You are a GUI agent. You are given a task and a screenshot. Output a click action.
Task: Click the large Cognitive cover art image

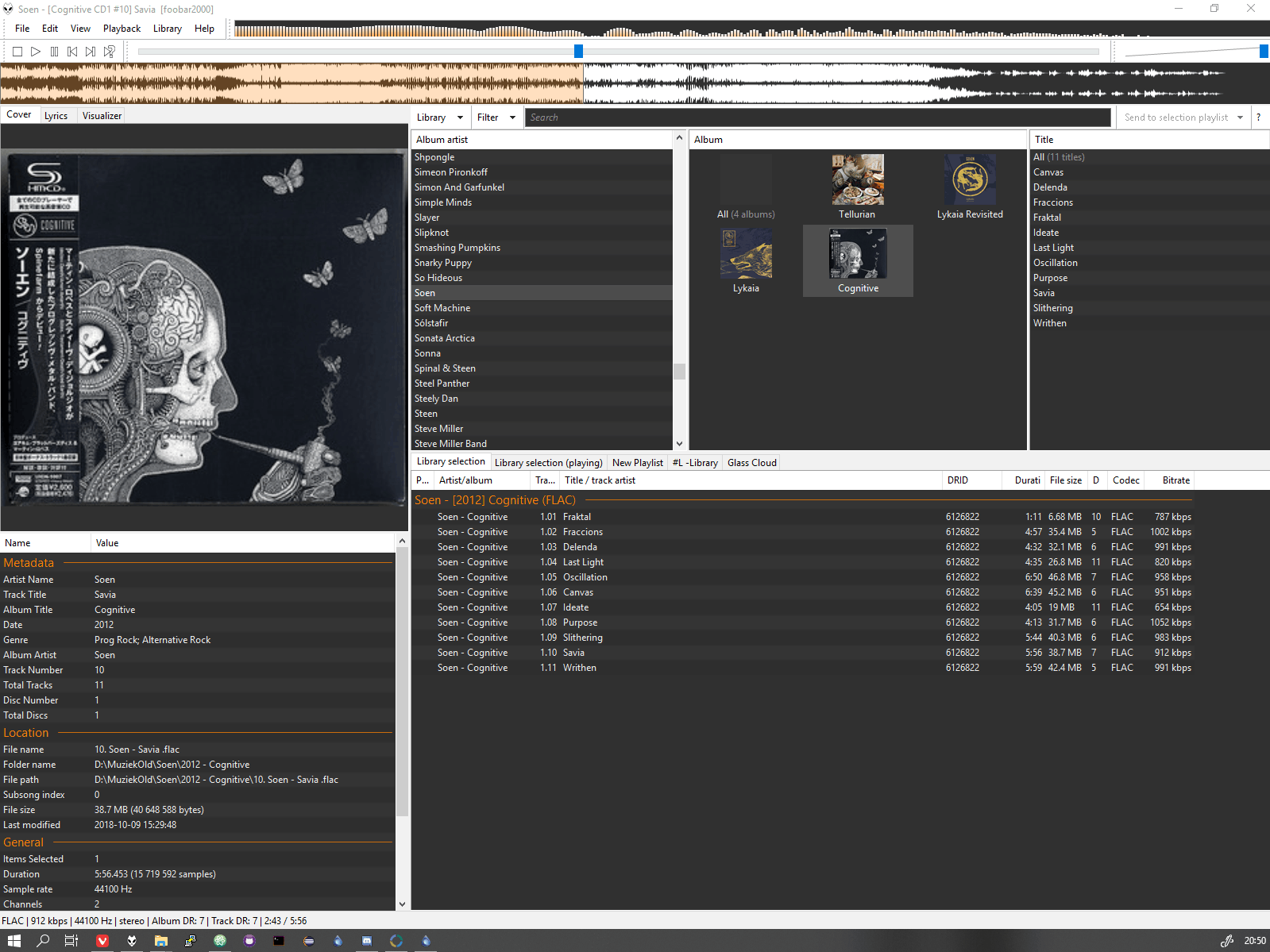[205, 328]
